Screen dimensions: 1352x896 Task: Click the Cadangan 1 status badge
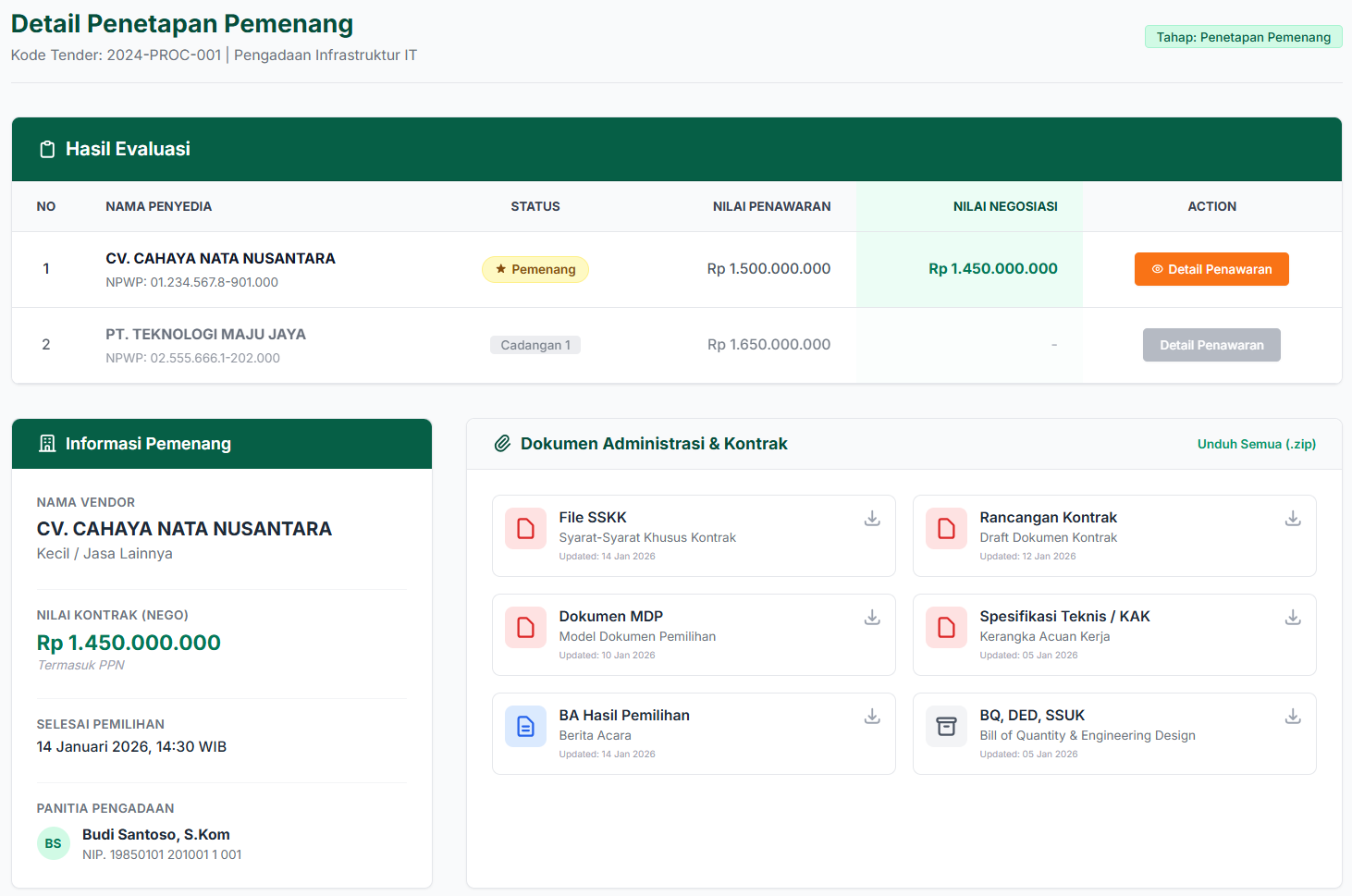coord(535,345)
